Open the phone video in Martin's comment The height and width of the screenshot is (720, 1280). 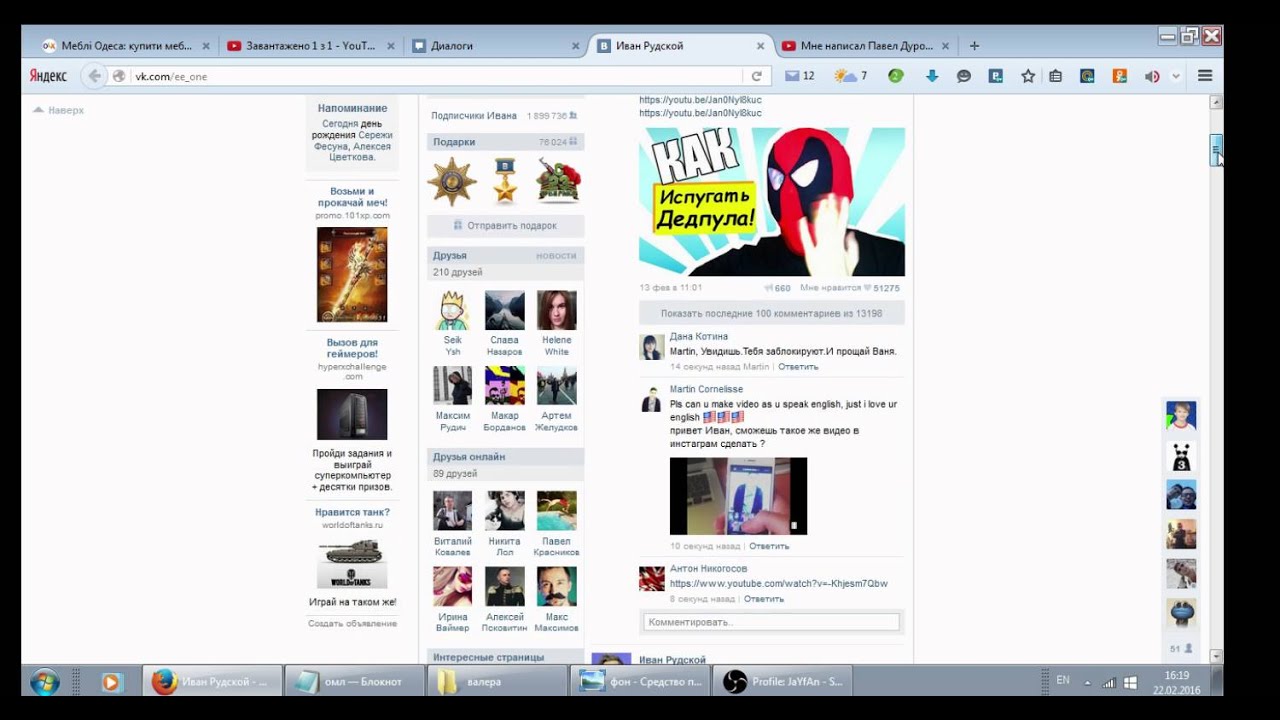tap(738, 496)
